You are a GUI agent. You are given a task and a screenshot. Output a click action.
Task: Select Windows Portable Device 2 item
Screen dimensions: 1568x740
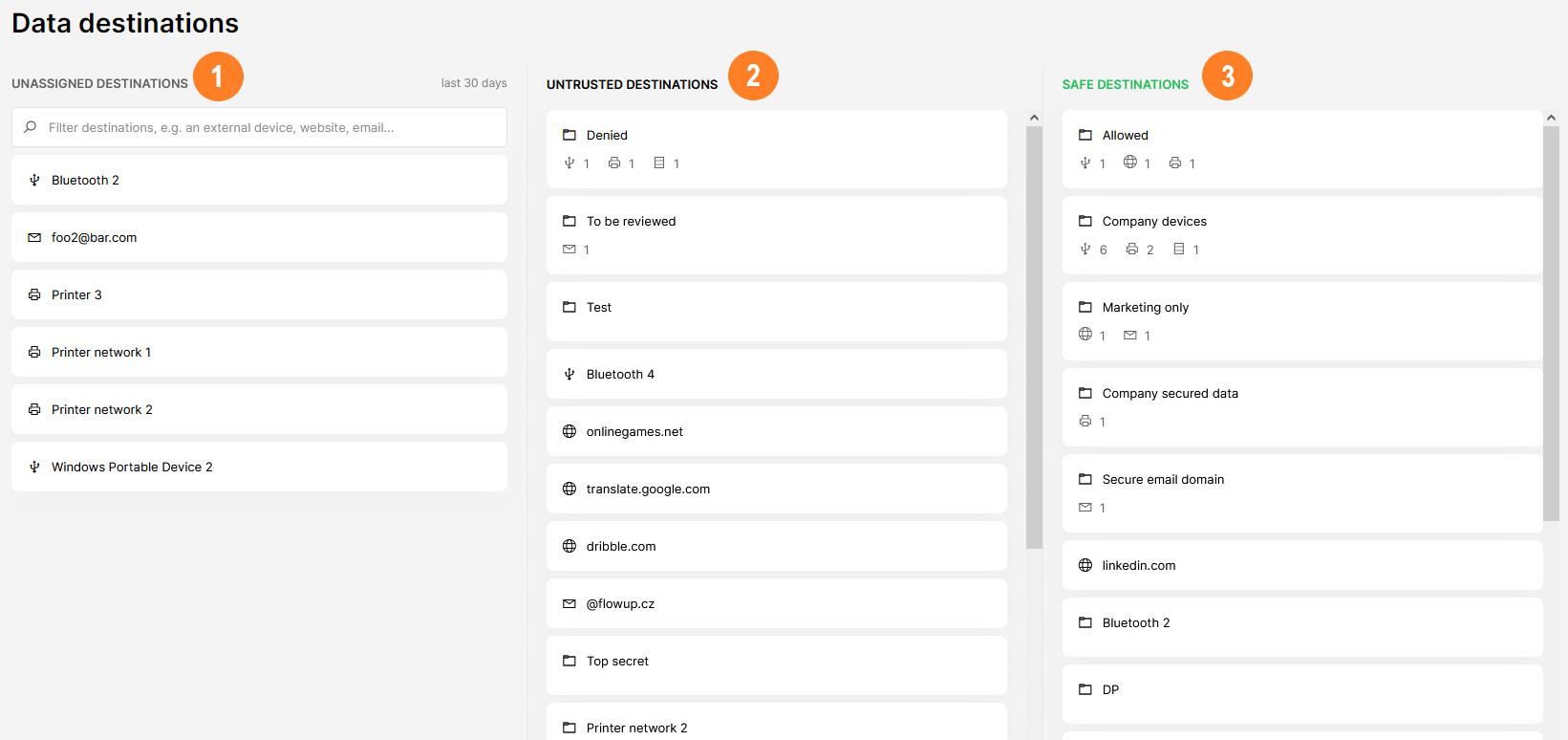tap(132, 467)
